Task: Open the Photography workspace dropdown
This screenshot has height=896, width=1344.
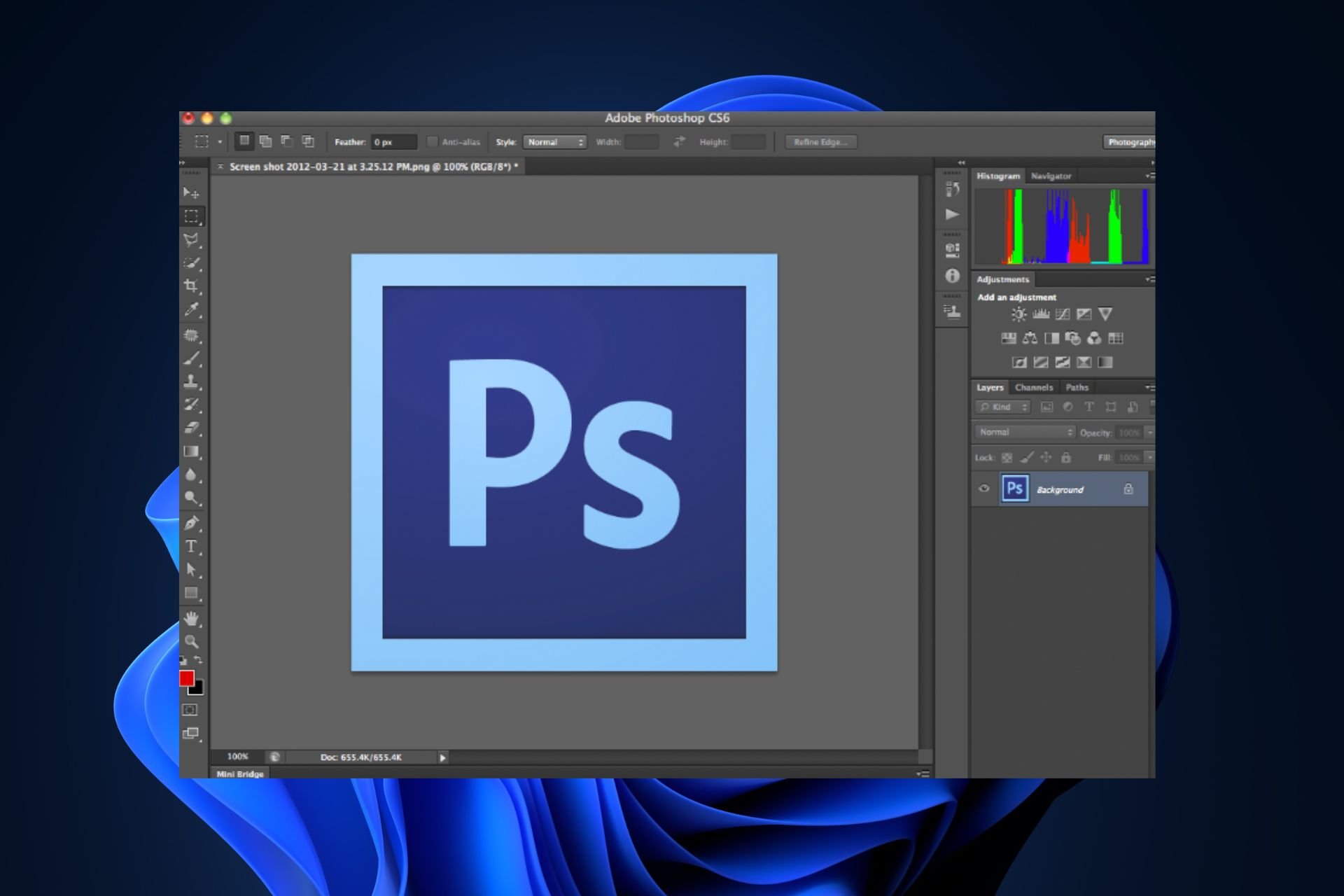Action: click(x=1129, y=142)
